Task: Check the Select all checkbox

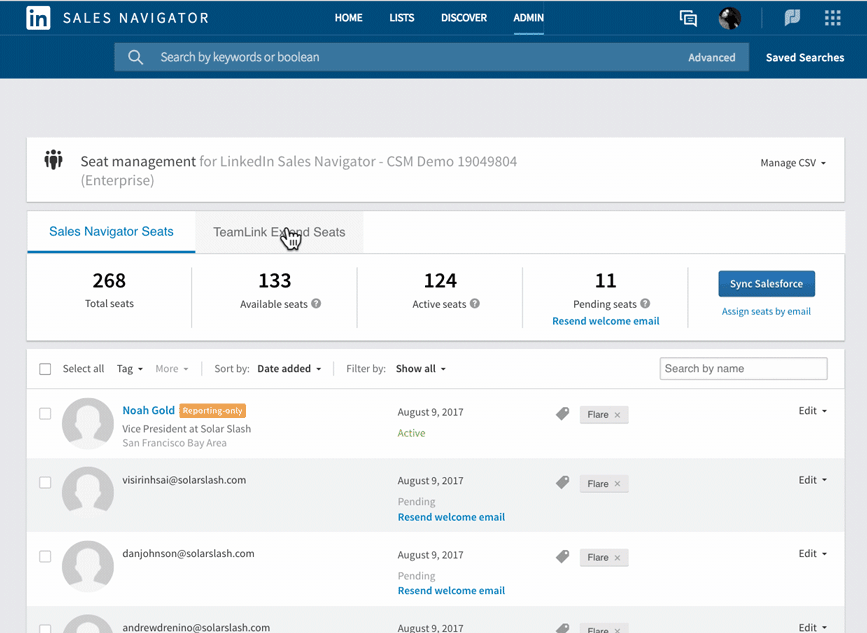Action: pyautogui.click(x=45, y=368)
